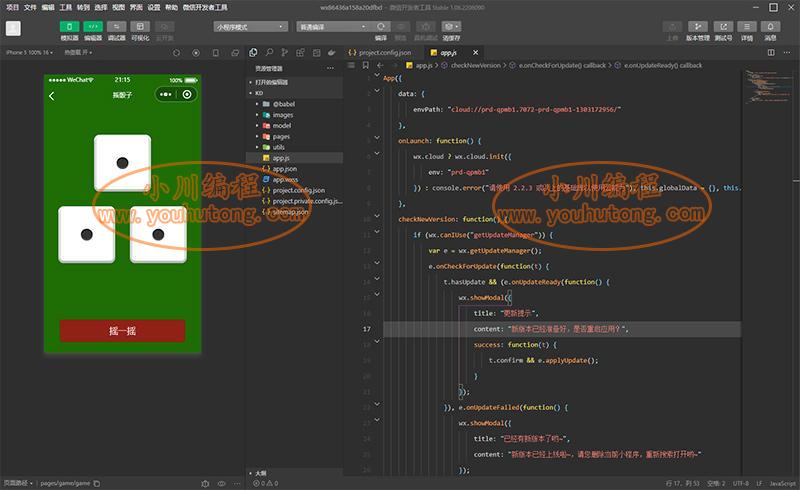Open the 小程序模式 mode dropdown
This screenshot has height=490, width=800.
point(251,27)
